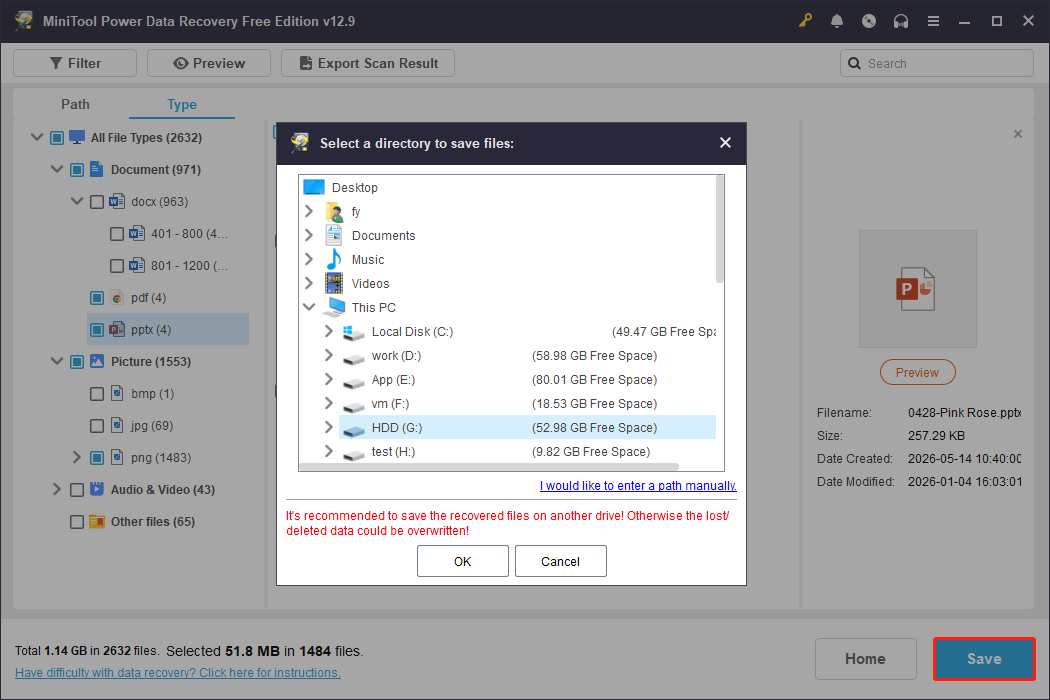Switch to the Type tab

pos(181,104)
